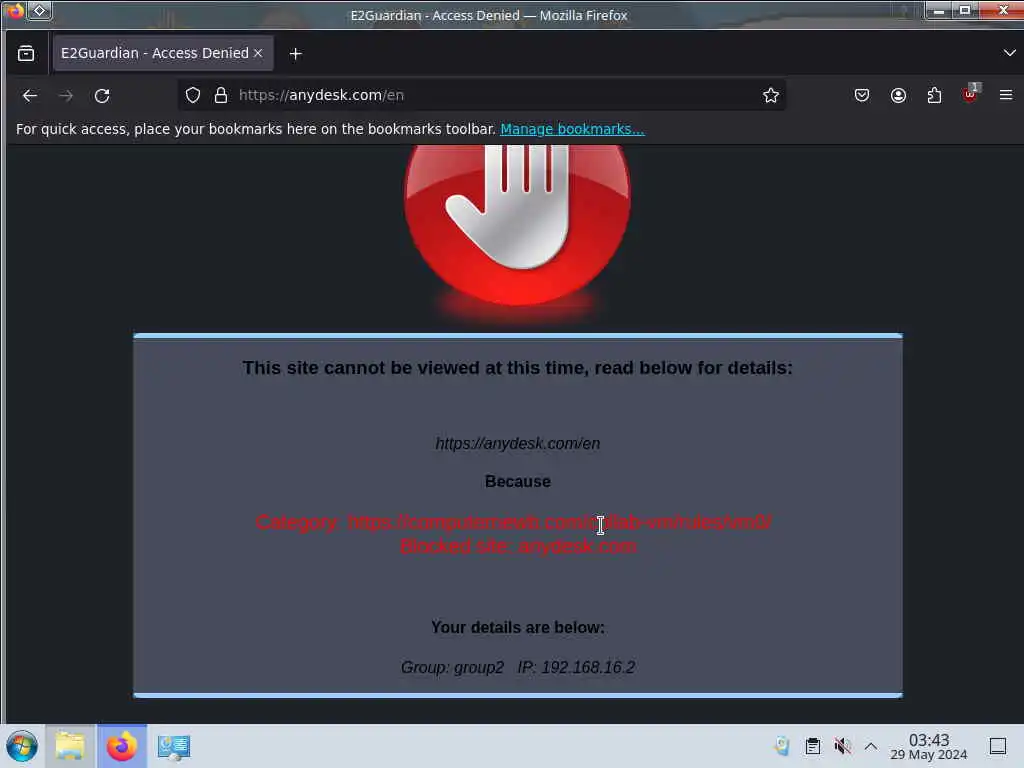Bookmark this page with the star
Image resolution: width=1024 pixels, height=768 pixels.
[x=771, y=95]
